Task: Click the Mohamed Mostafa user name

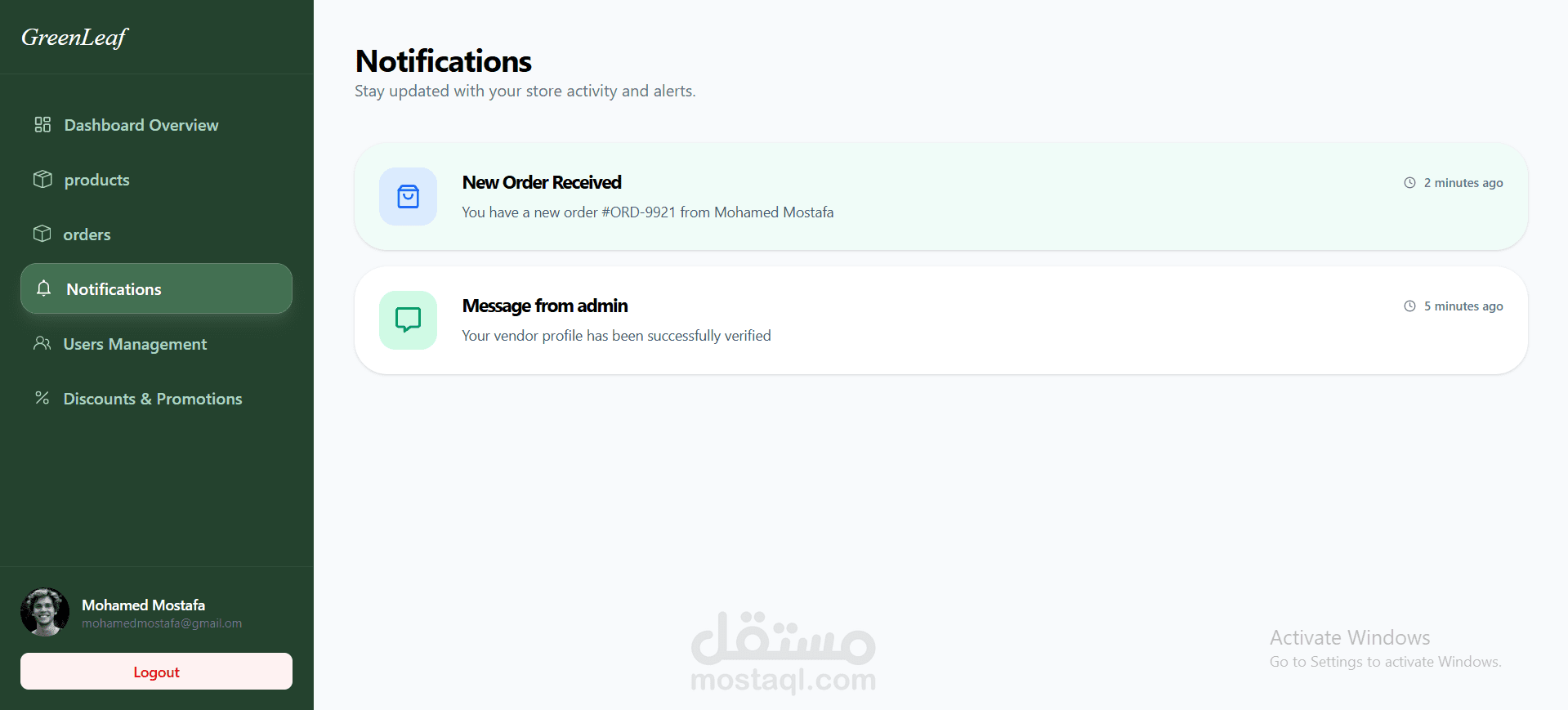Action: pos(143,605)
